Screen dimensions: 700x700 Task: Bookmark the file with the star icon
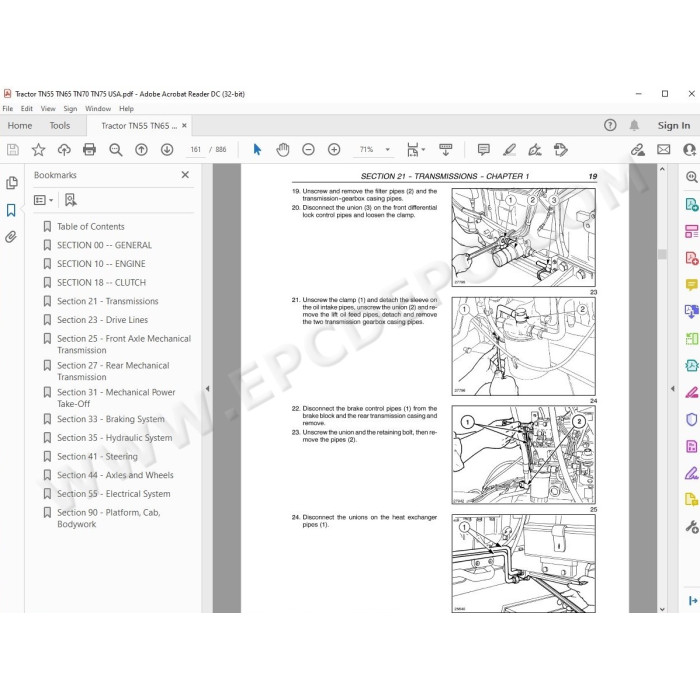(x=38, y=150)
